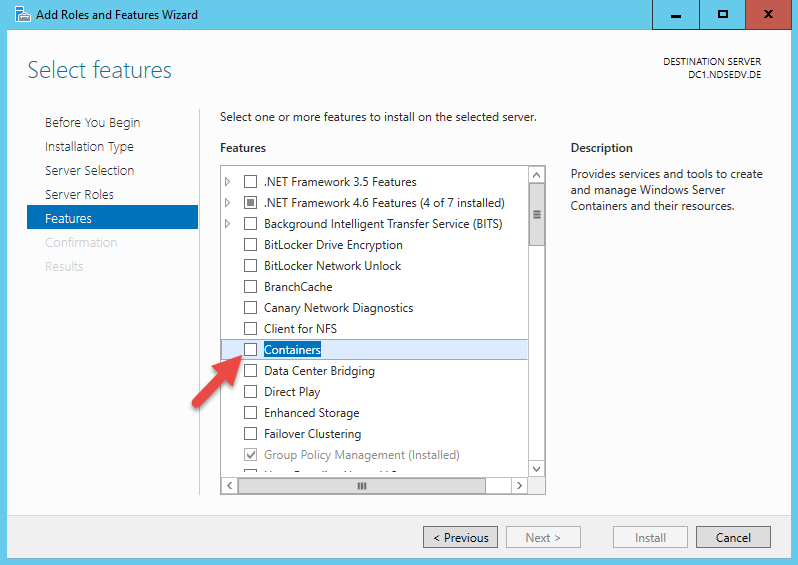Check the BitLocker Drive Encryption box
The image size is (798, 565).
[x=251, y=245]
